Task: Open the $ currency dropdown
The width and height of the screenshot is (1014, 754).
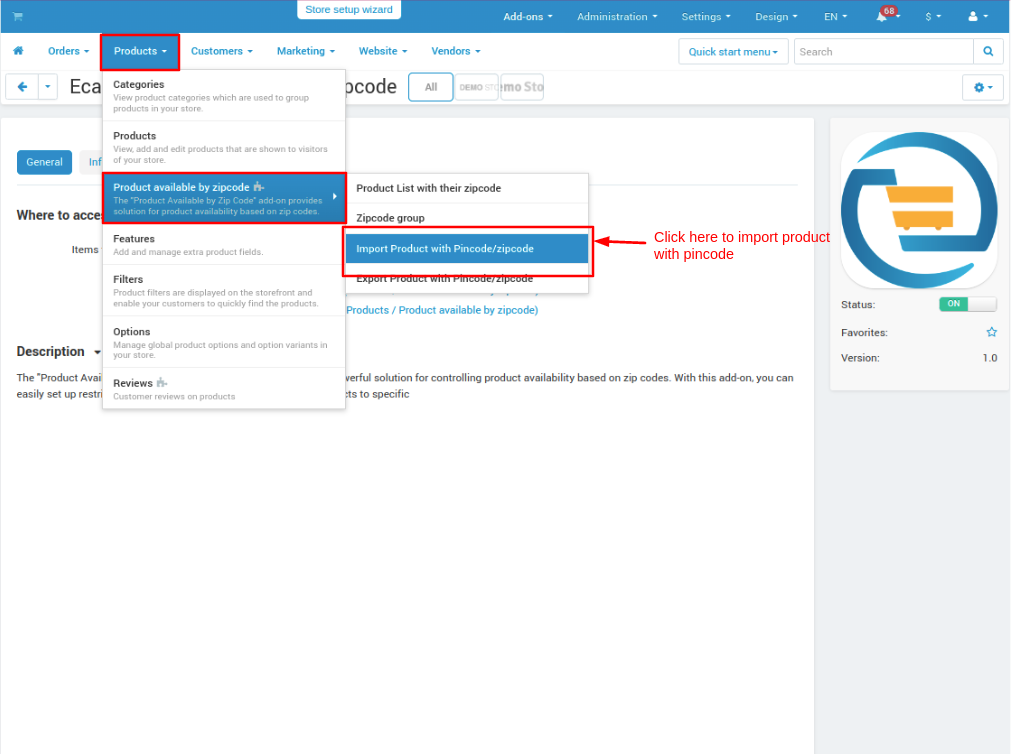Action: (933, 17)
